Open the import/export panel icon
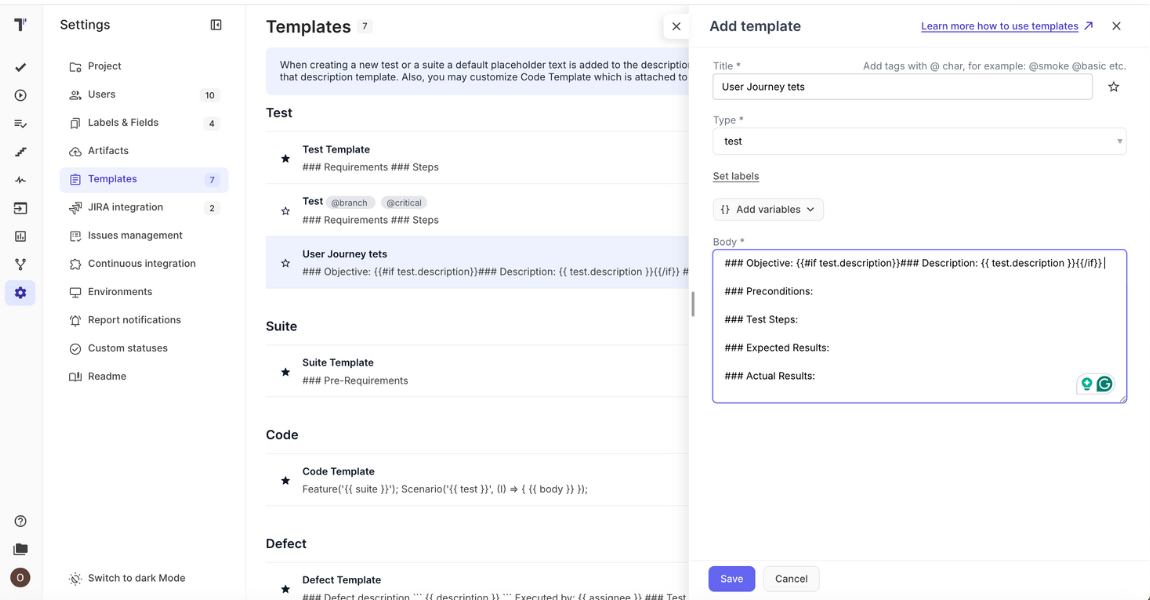 18,207
